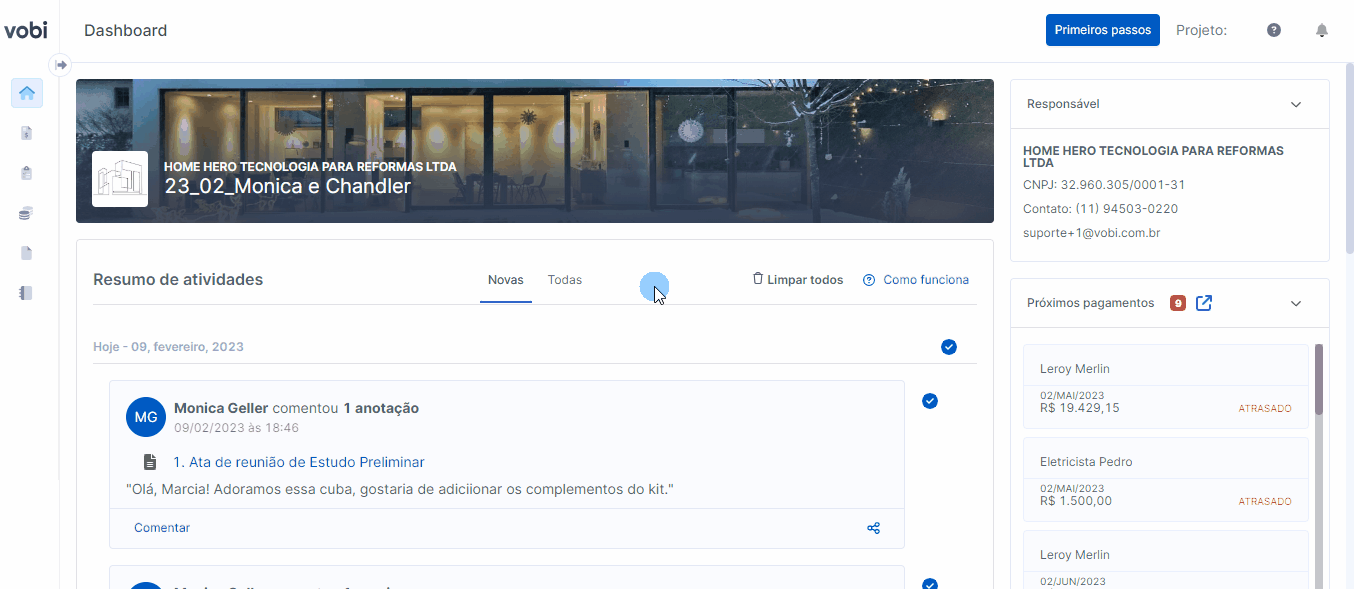Open the notifications bell
The image size is (1354, 589).
tap(1322, 30)
